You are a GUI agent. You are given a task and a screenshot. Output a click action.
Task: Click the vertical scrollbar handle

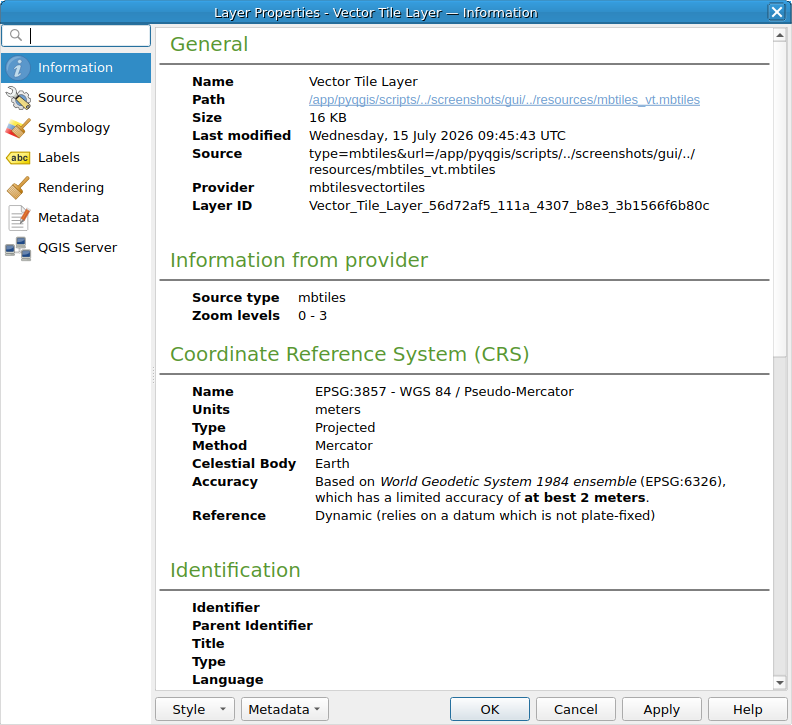[779, 200]
